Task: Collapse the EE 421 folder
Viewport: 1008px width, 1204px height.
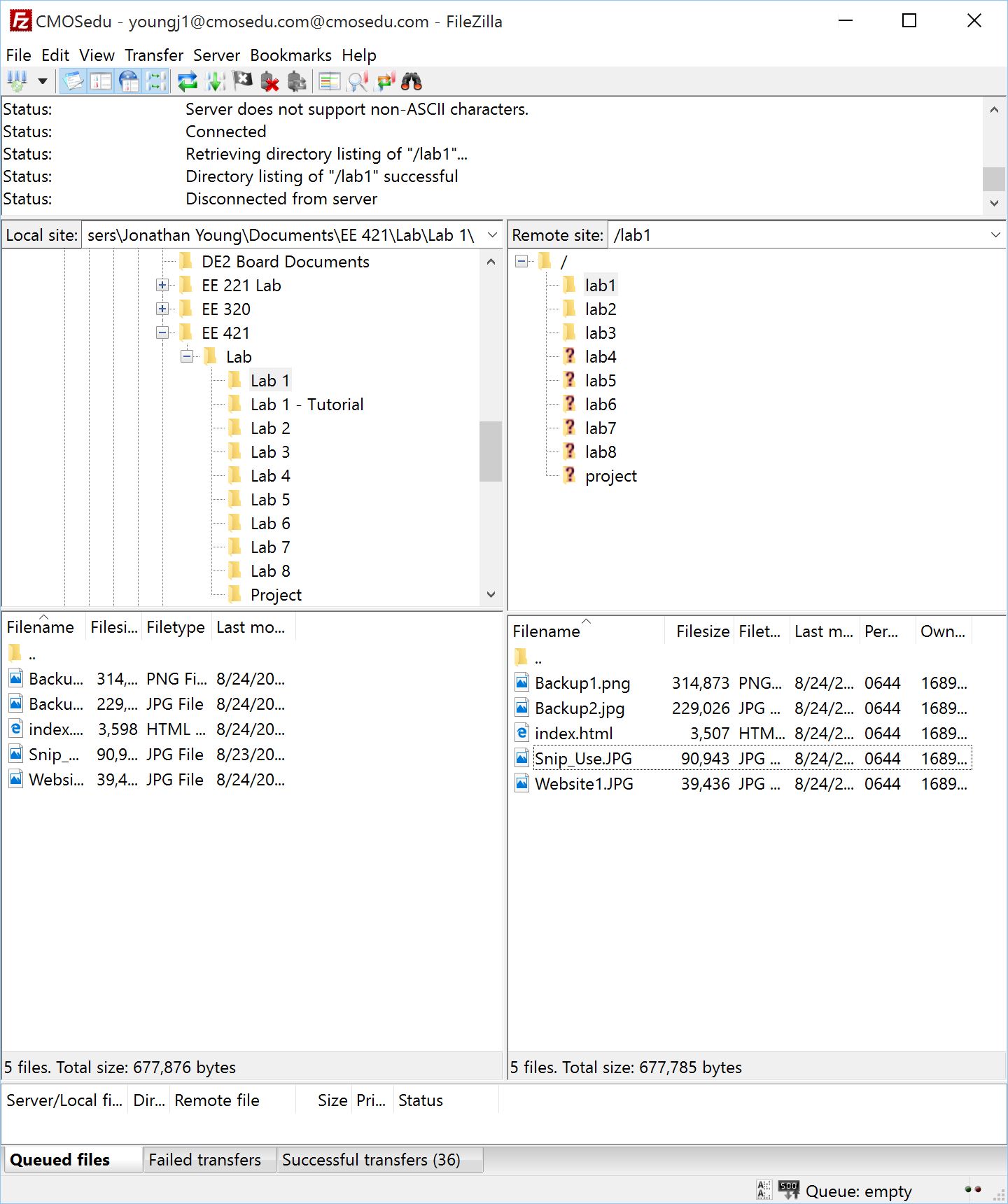Action: 162,333
